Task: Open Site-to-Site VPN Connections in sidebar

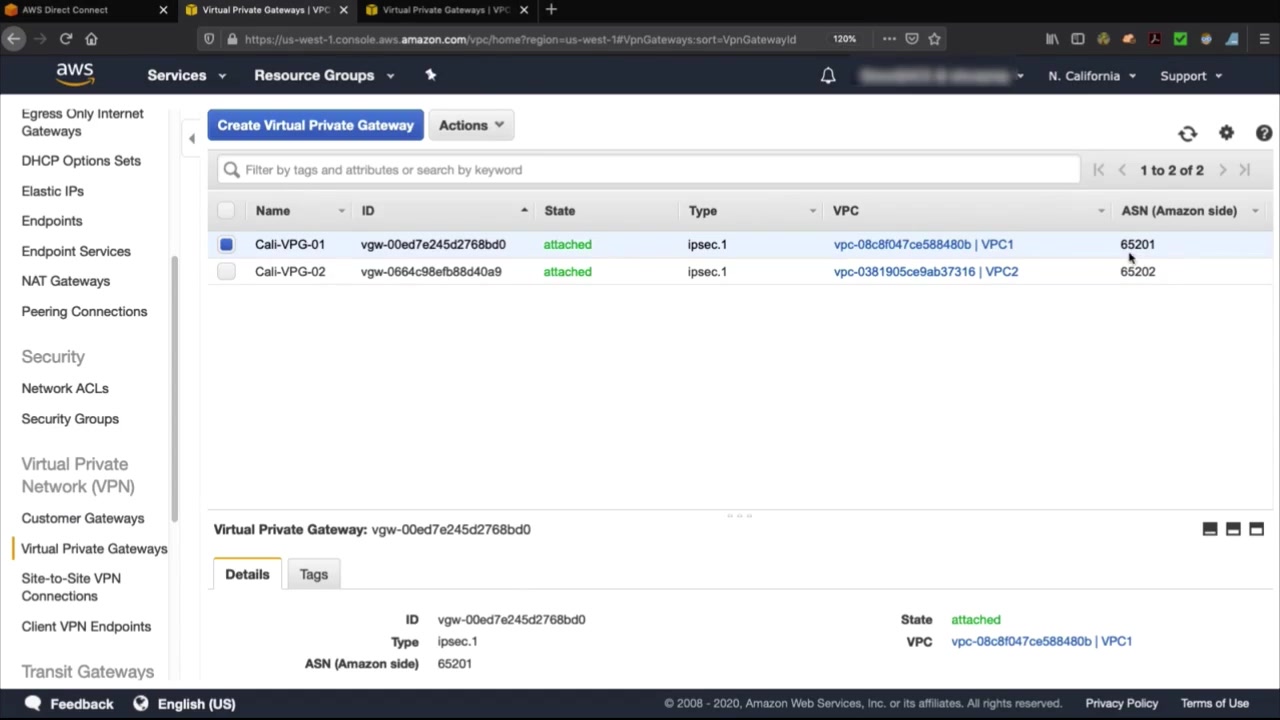Action: [x=71, y=587]
